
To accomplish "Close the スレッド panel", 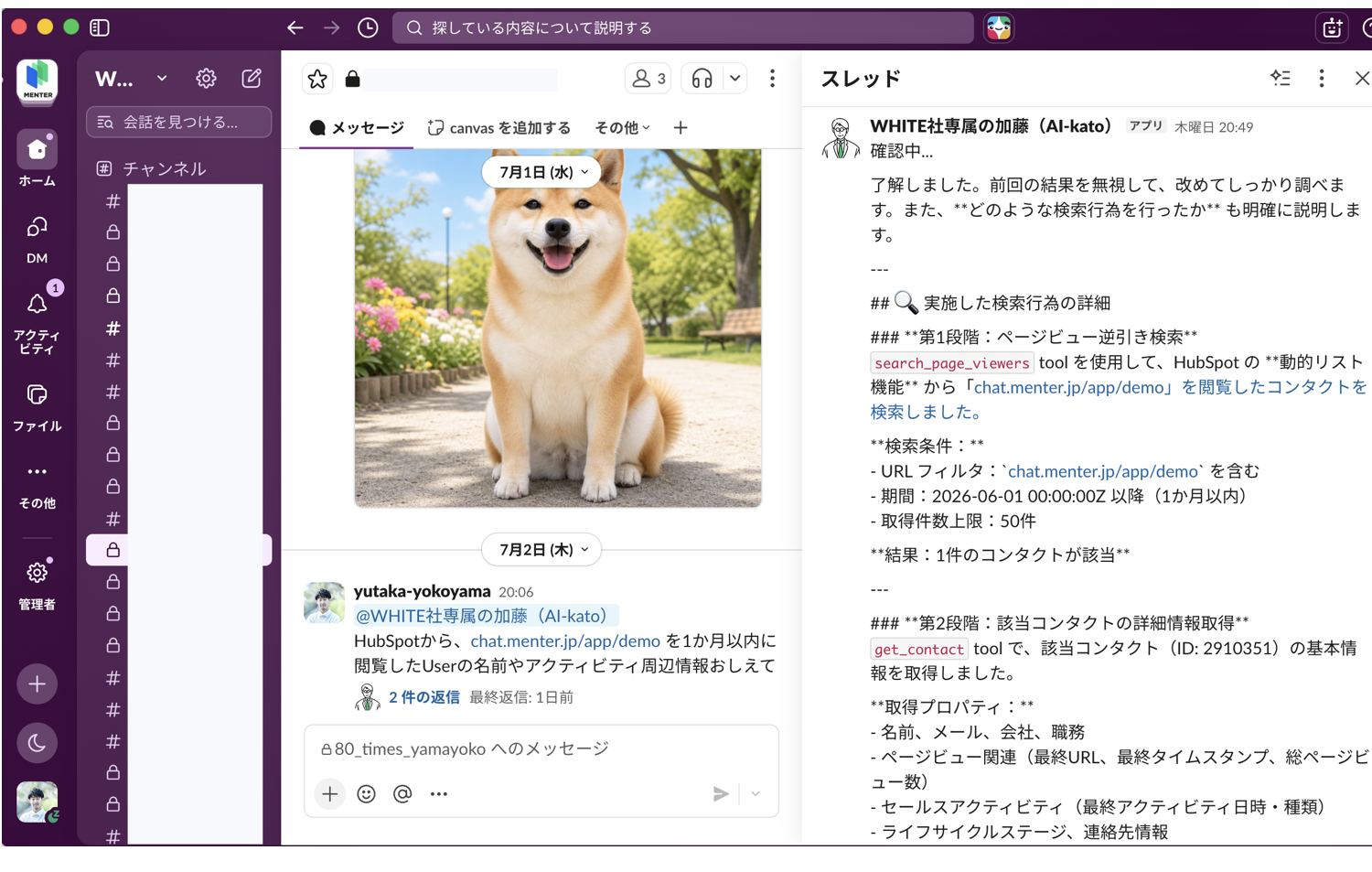I will [1362, 79].
